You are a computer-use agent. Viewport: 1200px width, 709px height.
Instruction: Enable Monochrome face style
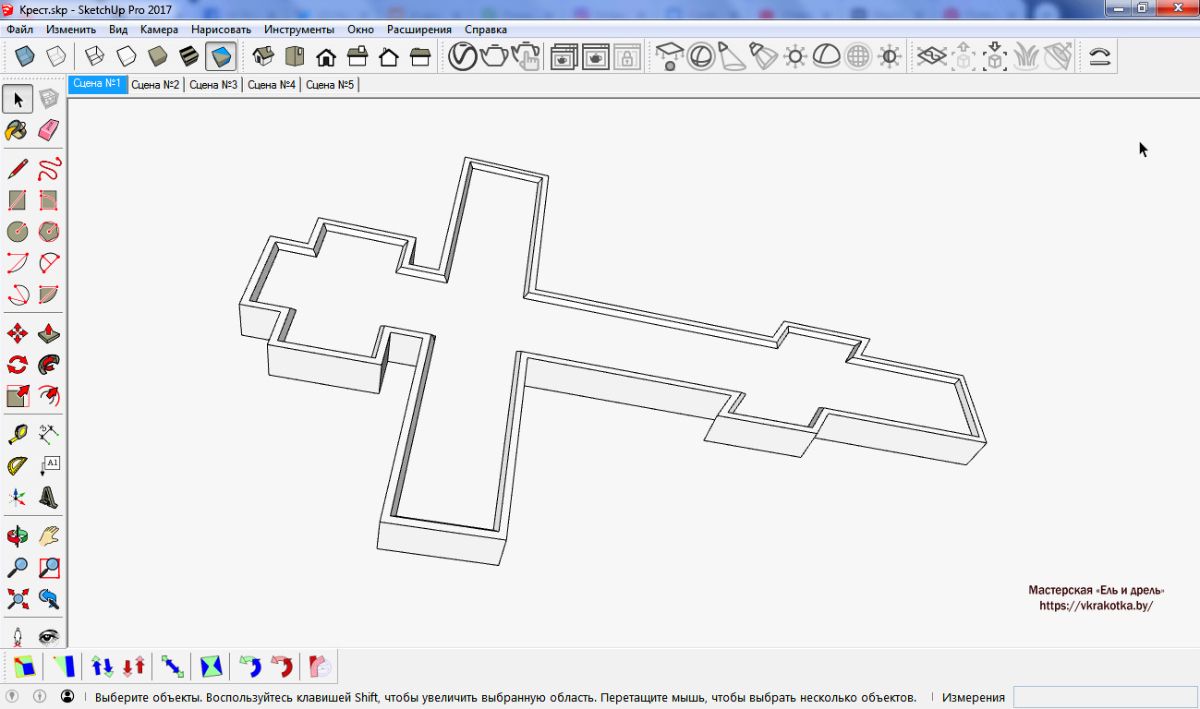221,57
